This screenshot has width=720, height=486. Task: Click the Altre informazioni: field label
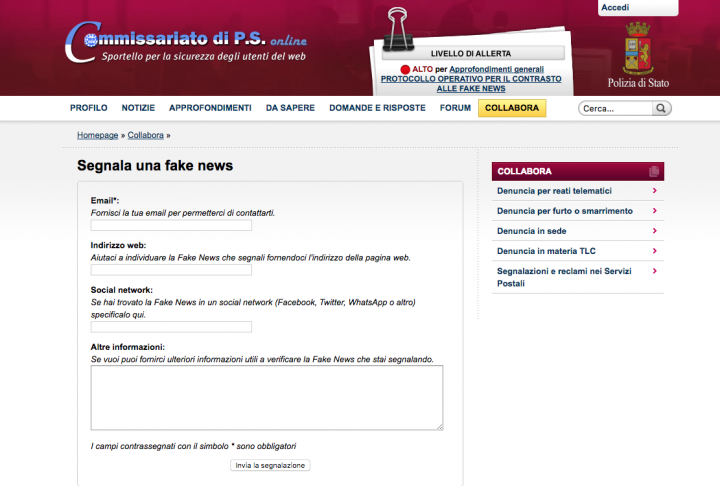[x=128, y=347]
